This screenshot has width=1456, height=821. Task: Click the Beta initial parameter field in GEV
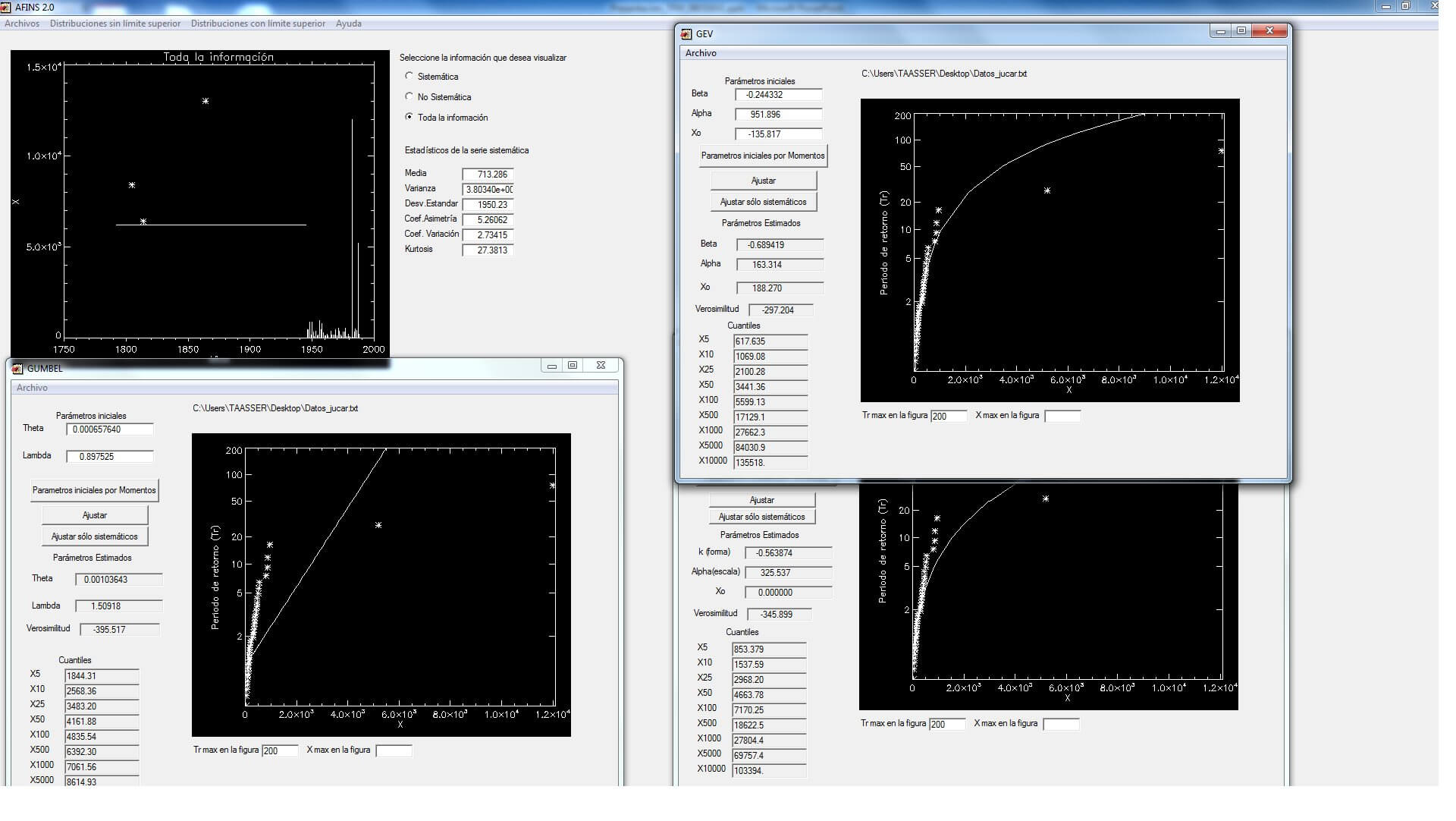point(778,95)
